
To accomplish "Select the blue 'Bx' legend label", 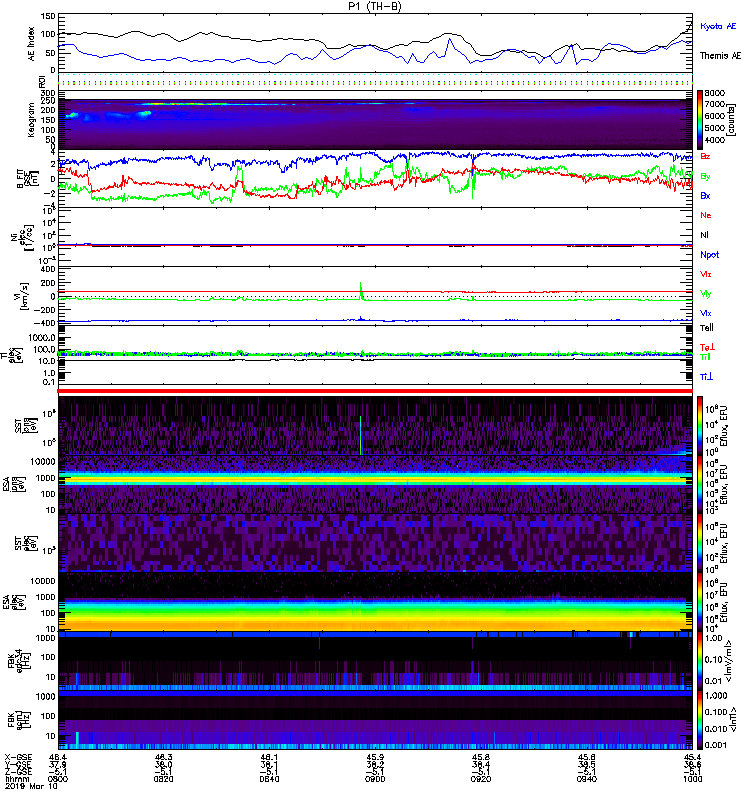I will 705,195.
